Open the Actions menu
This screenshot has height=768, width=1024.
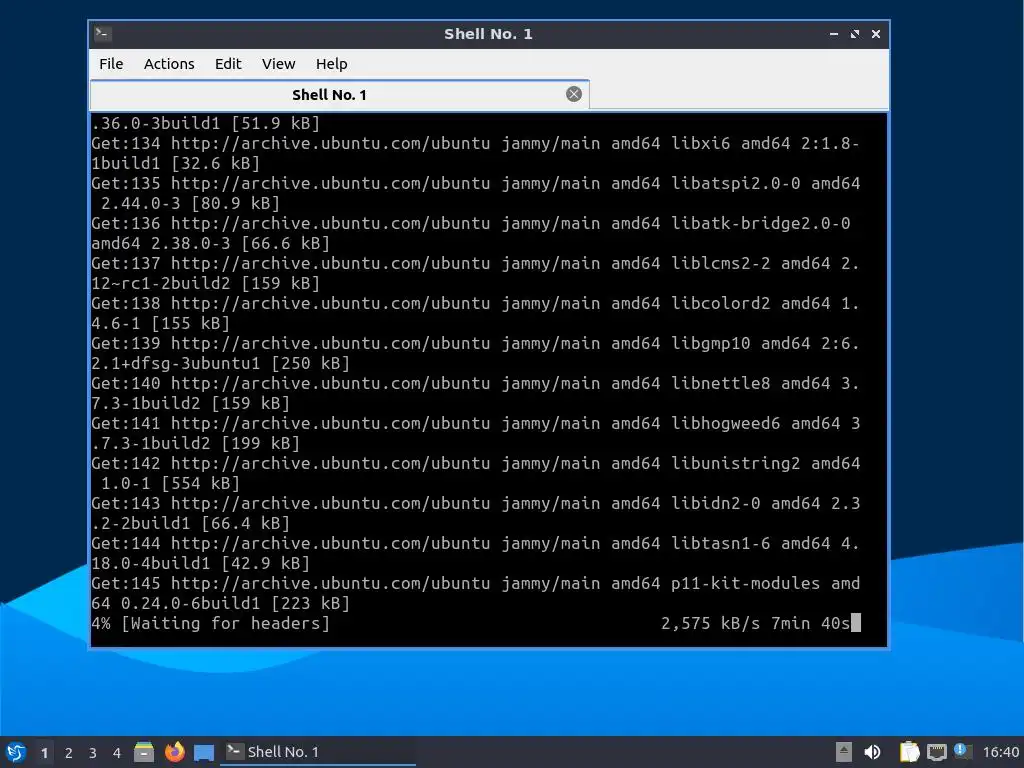pos(169,64)
